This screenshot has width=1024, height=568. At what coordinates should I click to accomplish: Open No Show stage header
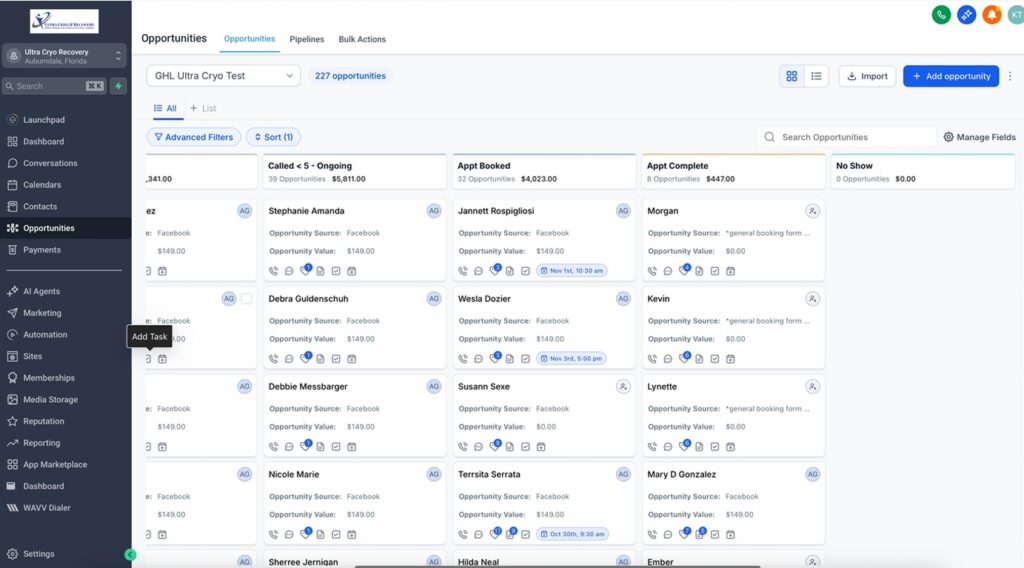pyautogui.click(x=923, y=172)
